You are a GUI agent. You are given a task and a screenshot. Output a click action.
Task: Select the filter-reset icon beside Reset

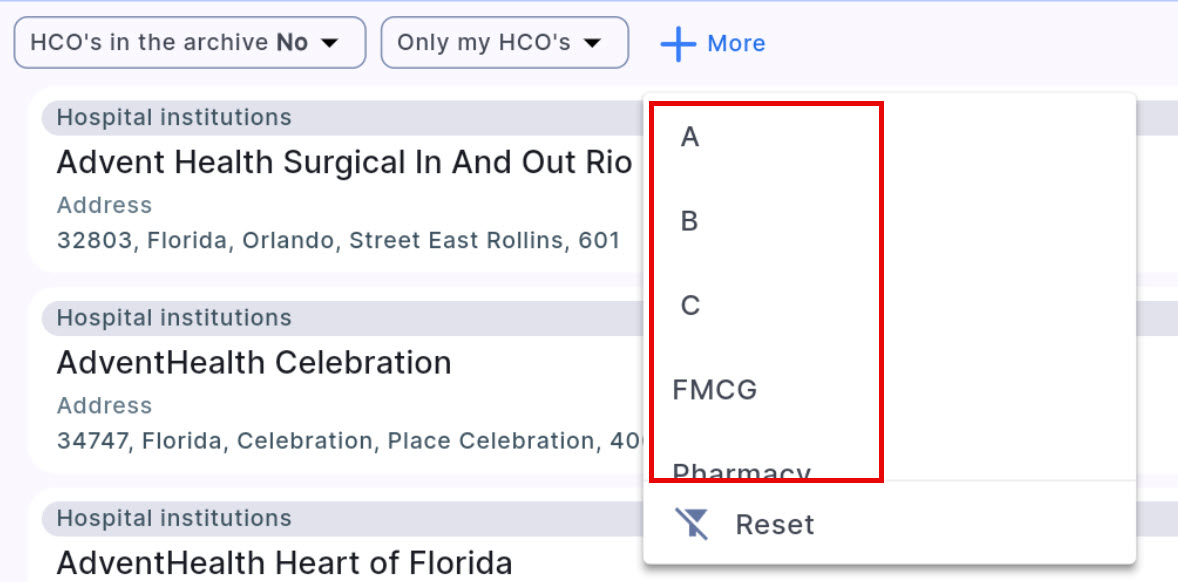[692, 523]
